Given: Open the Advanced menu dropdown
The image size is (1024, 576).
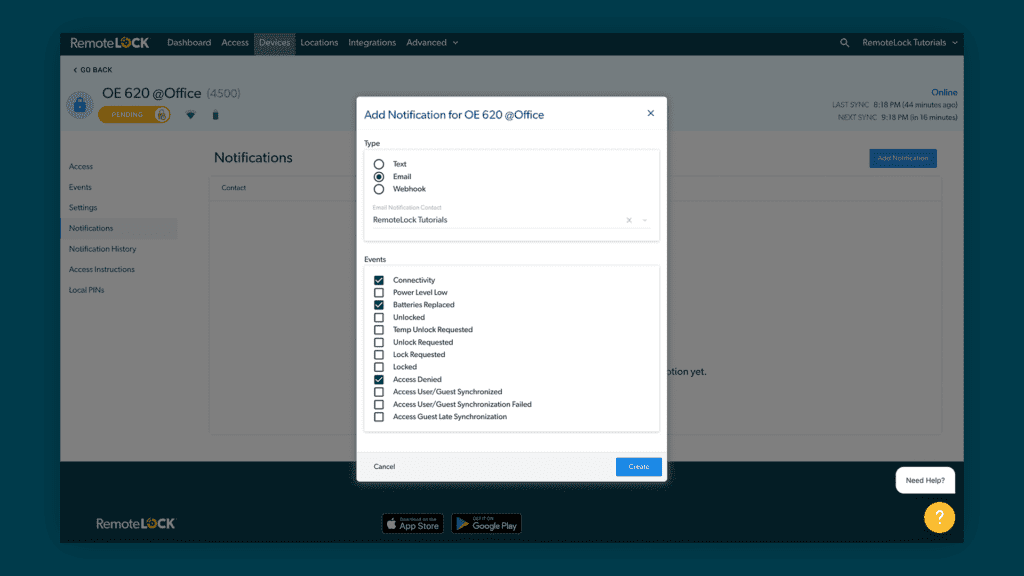Looking at the screenshot, I should [432, 42].
